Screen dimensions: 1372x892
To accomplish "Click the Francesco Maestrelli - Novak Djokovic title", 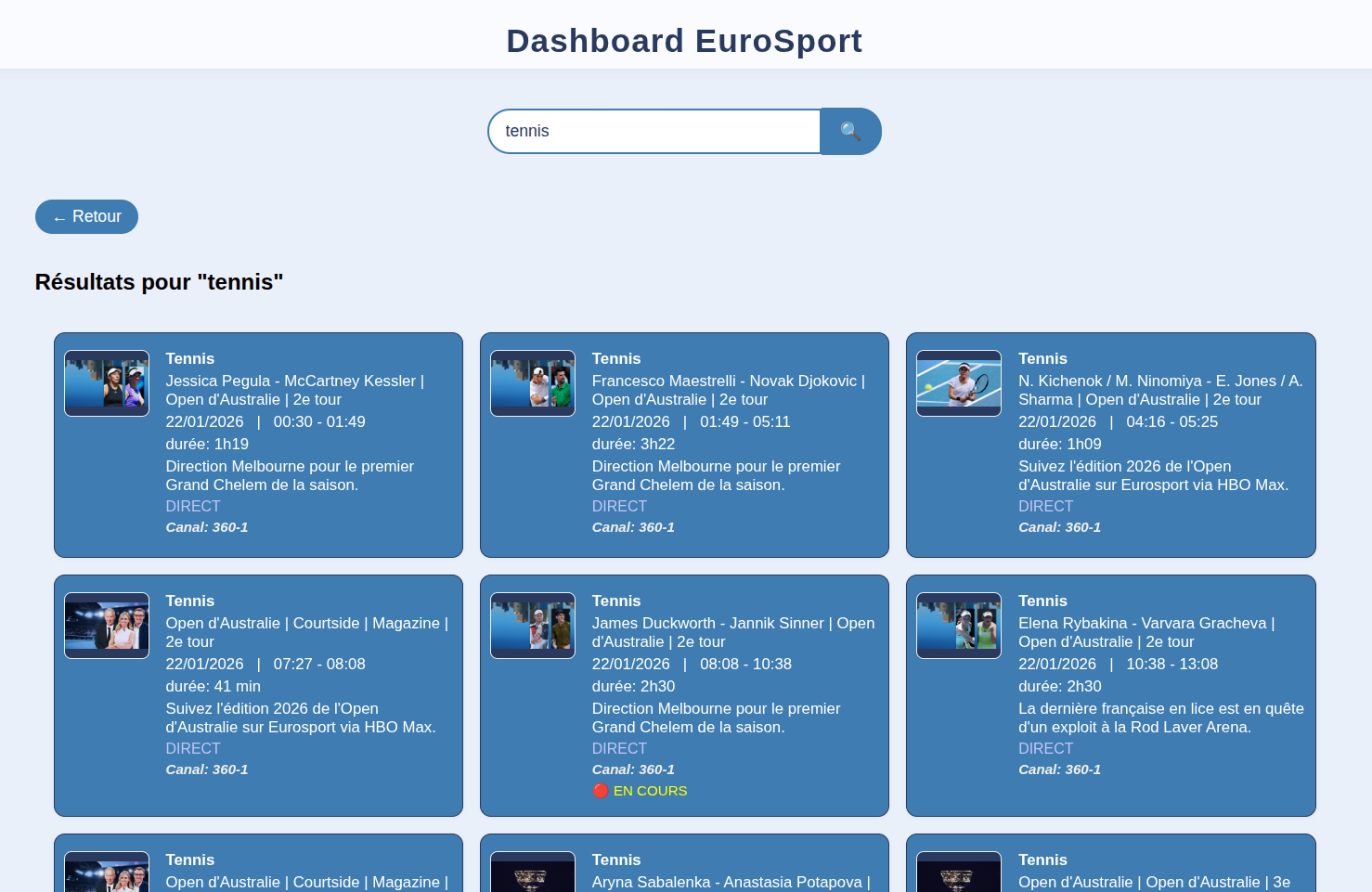I will 728,390.
